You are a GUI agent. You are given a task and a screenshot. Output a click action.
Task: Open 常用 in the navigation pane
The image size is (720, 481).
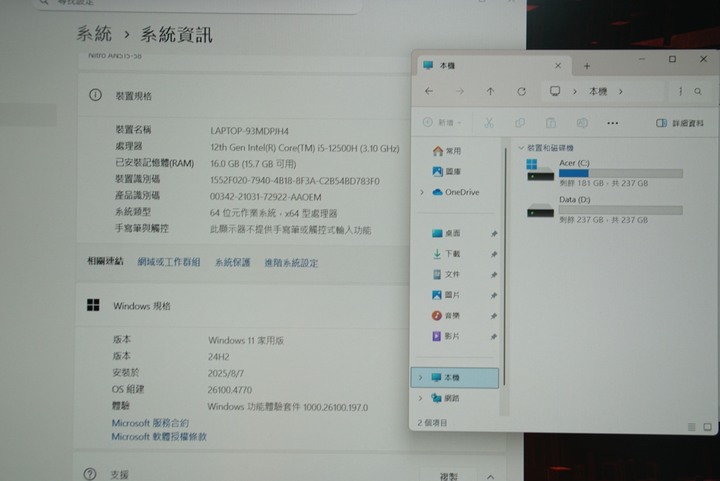point(447,151)
